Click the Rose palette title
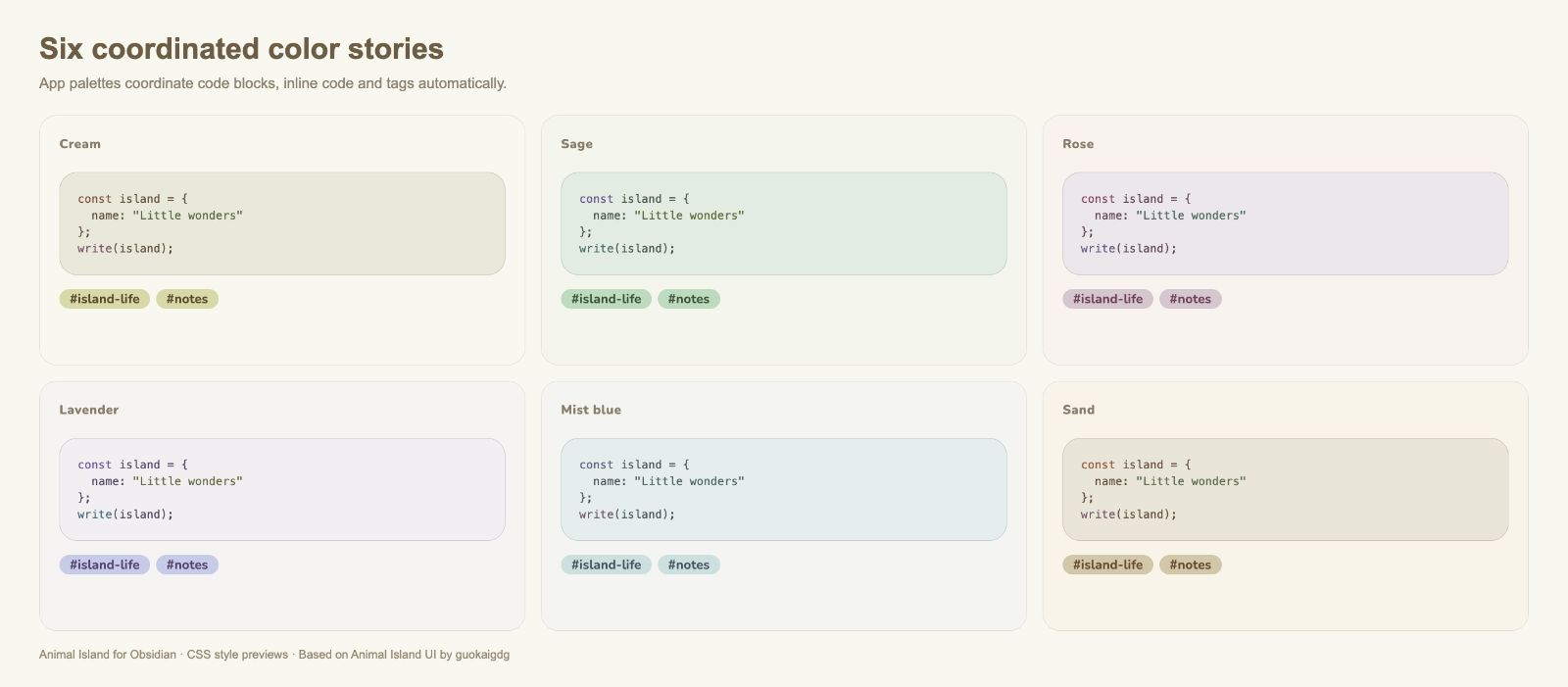Screen dimensions: 1568x687 1078,144
